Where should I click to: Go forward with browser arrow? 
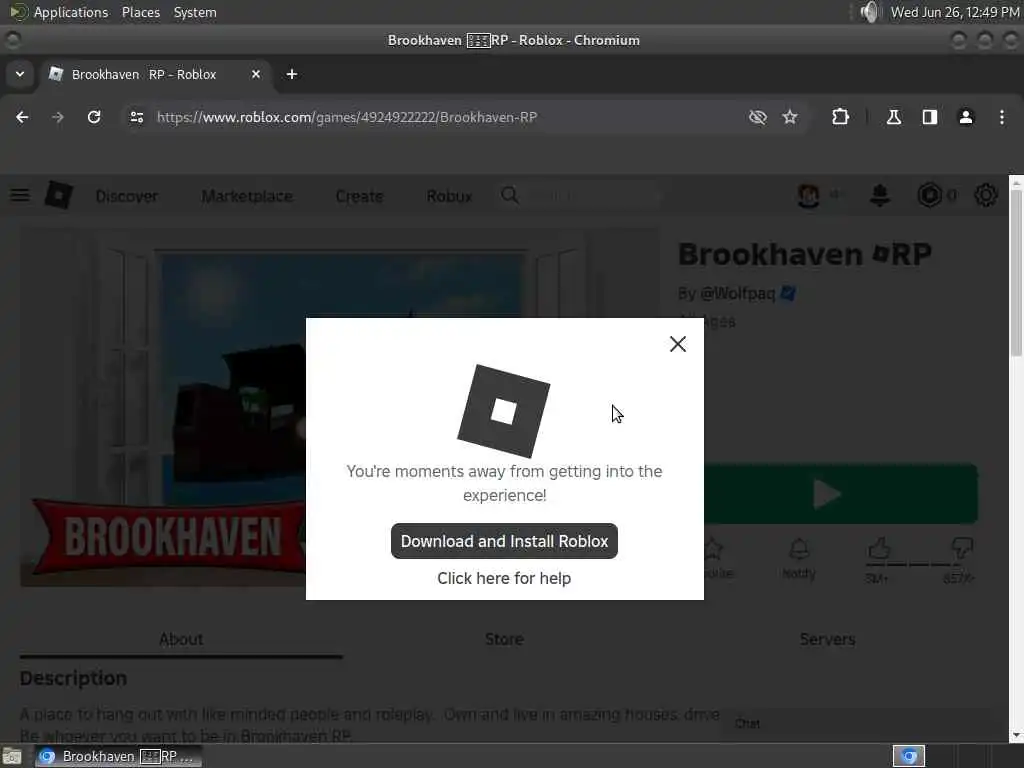pos(57,117)
